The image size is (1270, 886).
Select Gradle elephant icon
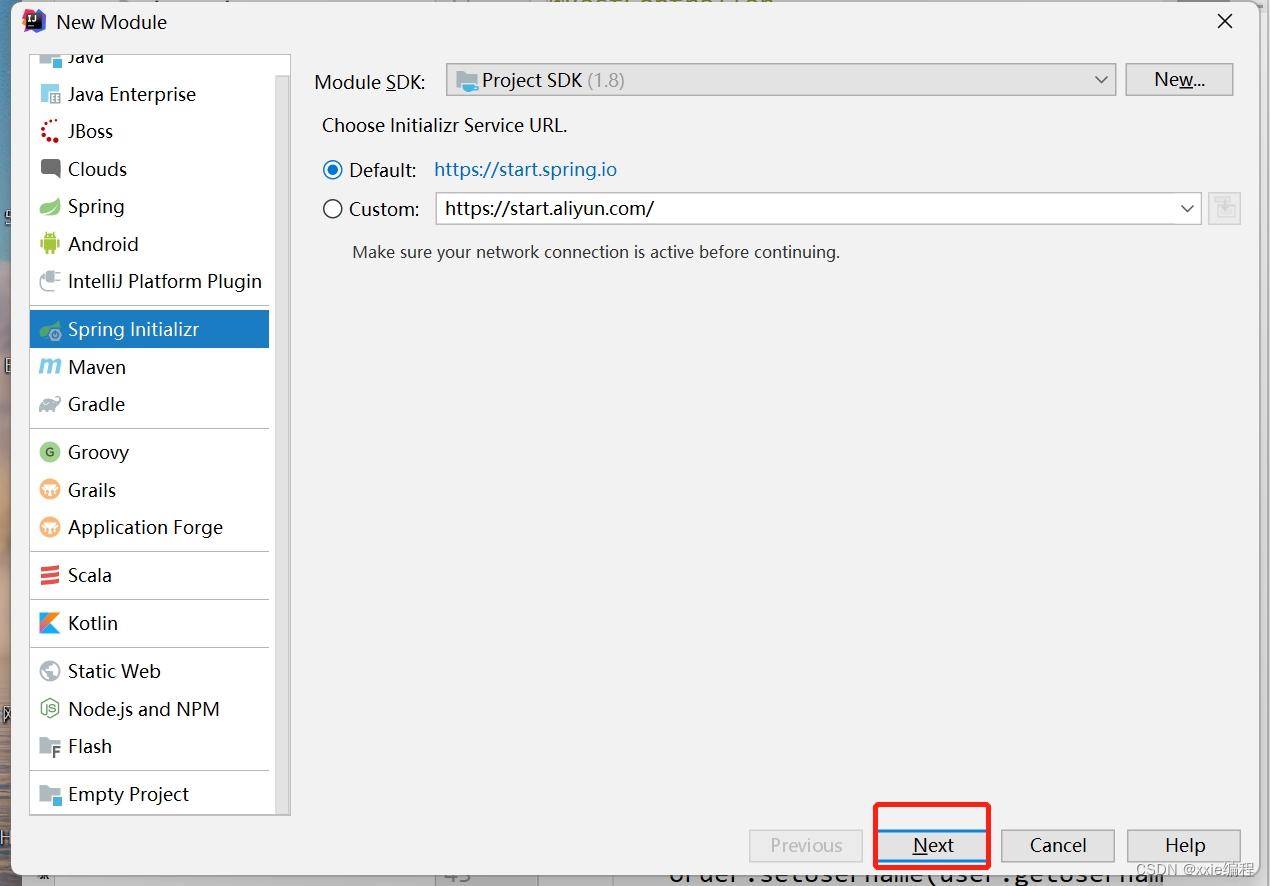(x=50, y=405)
